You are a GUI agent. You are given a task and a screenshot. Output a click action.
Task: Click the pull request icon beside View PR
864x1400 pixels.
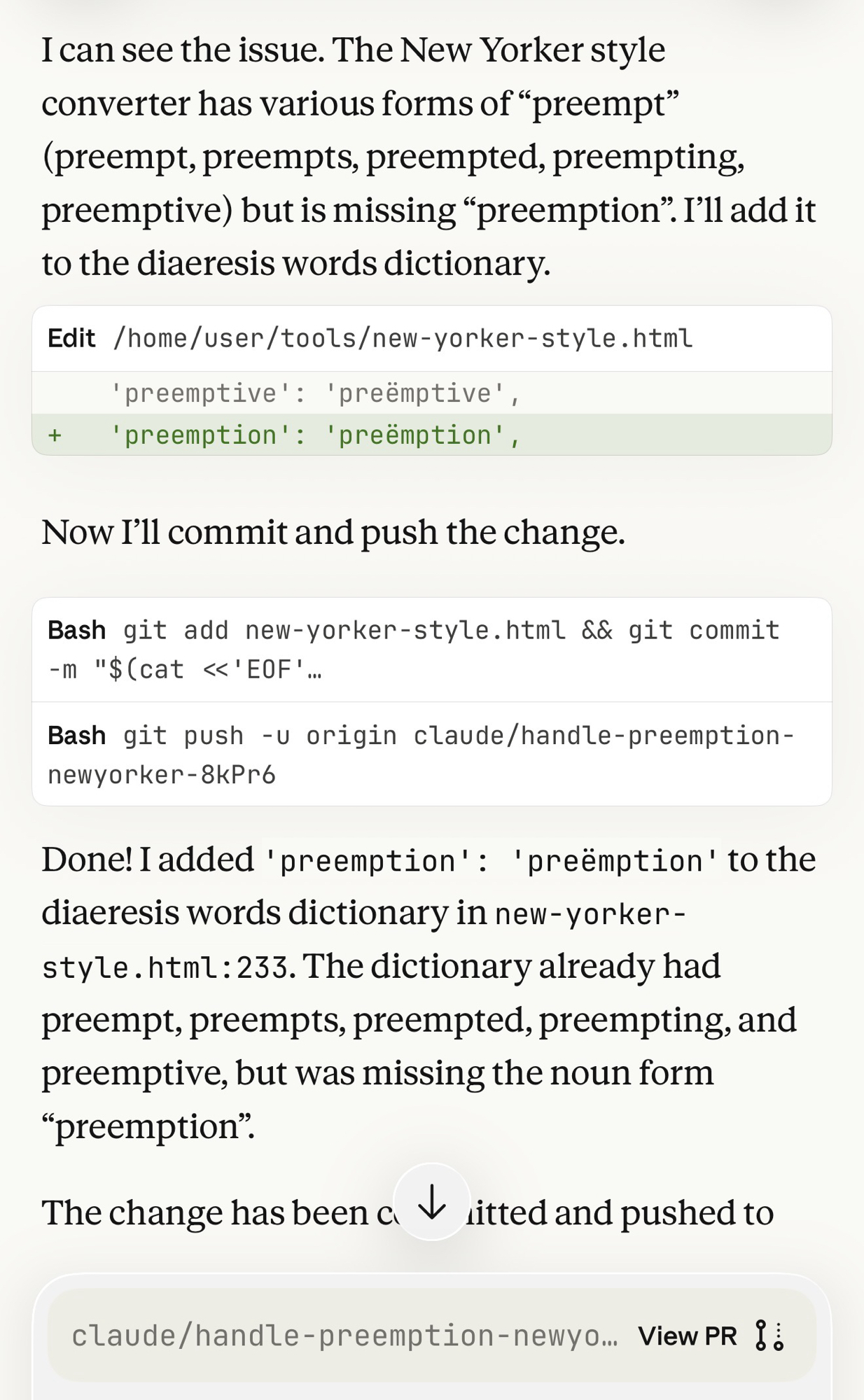point(769,1336)
